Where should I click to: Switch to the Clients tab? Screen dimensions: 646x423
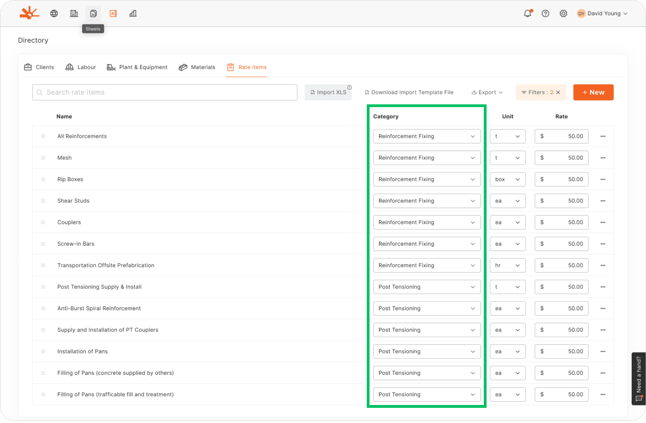(x=39, y=67)
